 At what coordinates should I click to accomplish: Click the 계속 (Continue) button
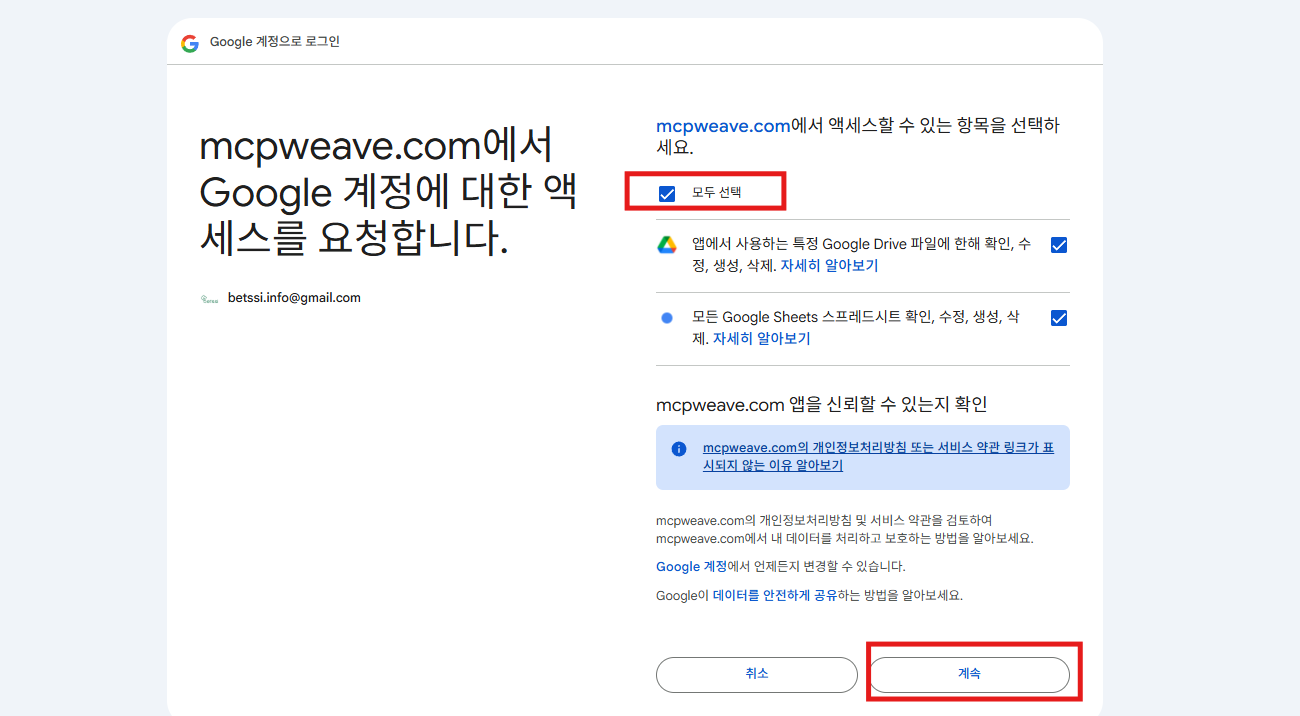pos(969,674)
